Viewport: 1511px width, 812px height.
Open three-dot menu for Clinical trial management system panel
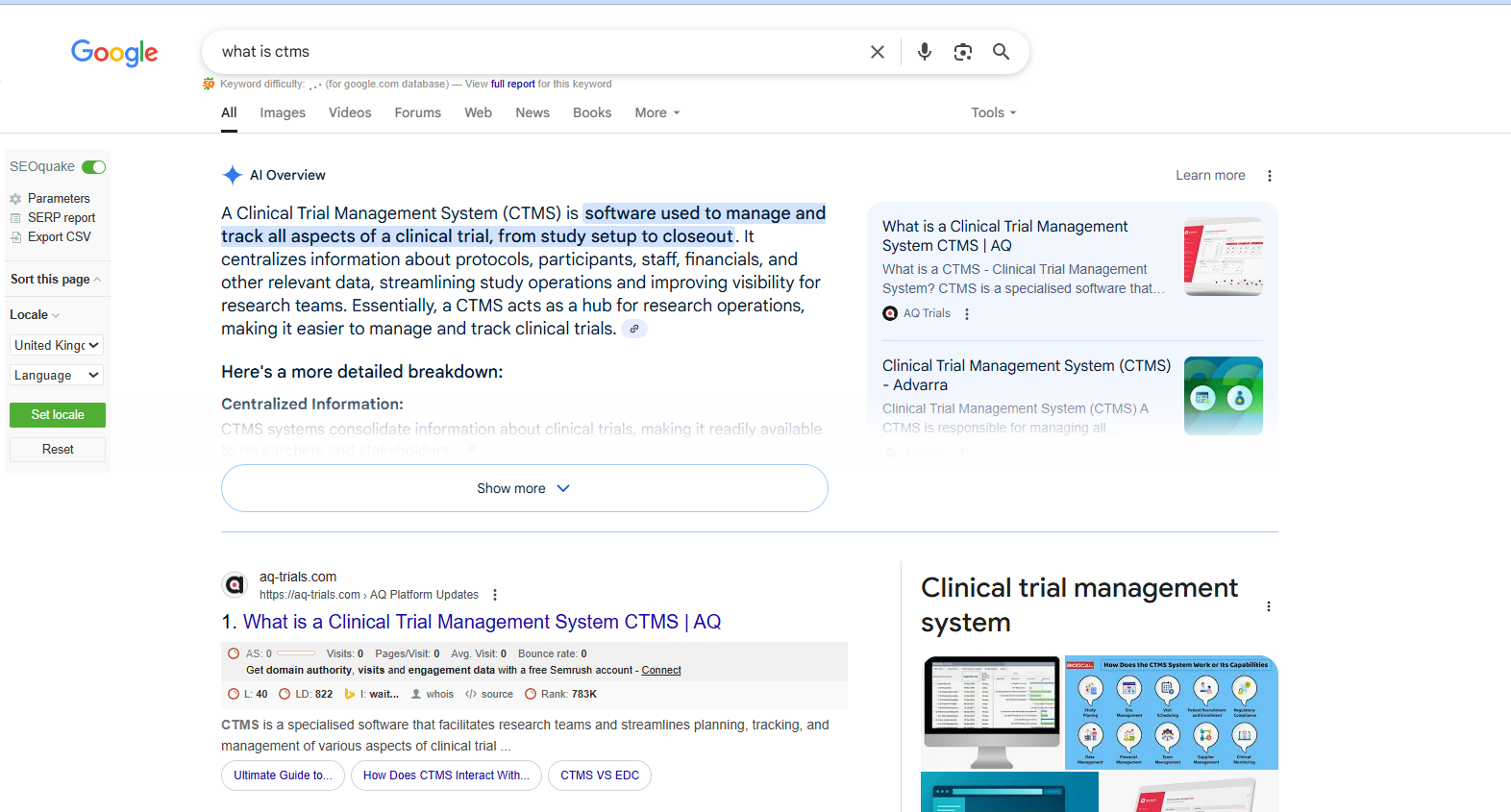[1269, 606]
